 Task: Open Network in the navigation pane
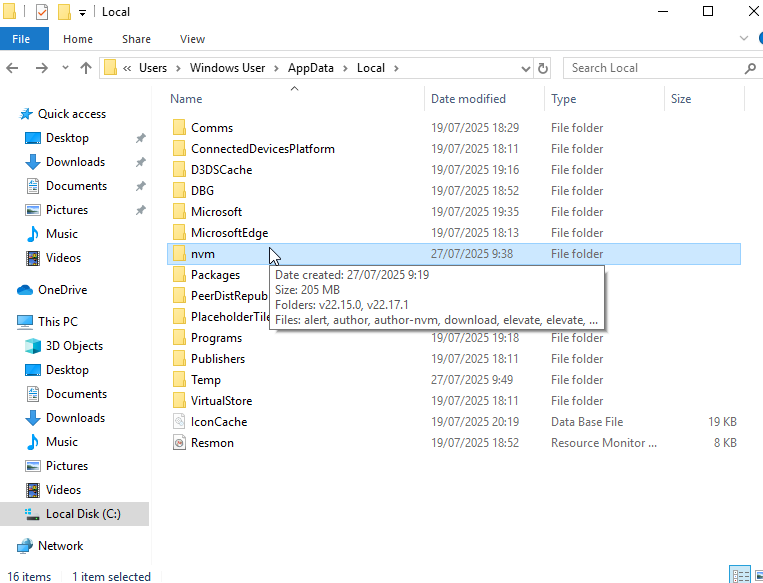coord(60,546)
